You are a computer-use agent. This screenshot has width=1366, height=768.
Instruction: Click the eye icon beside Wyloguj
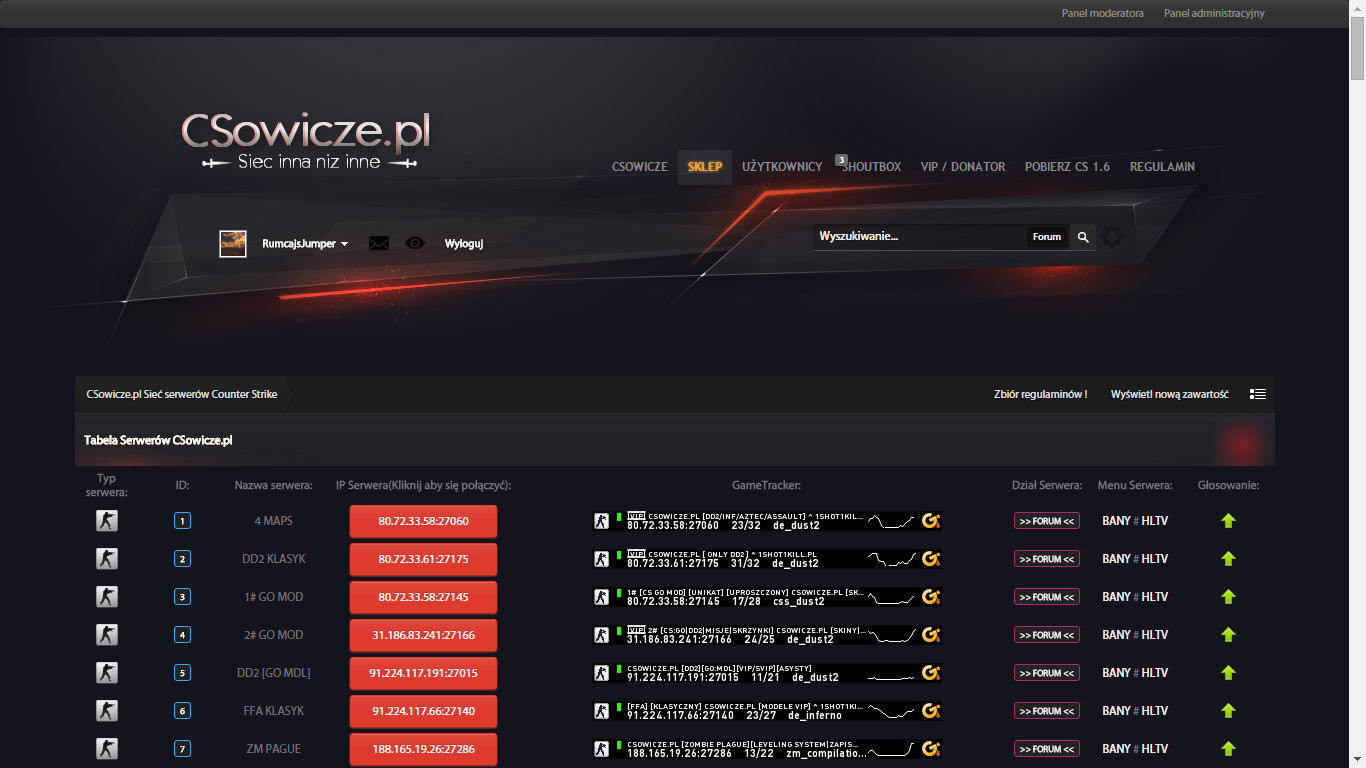coord(415,243)
